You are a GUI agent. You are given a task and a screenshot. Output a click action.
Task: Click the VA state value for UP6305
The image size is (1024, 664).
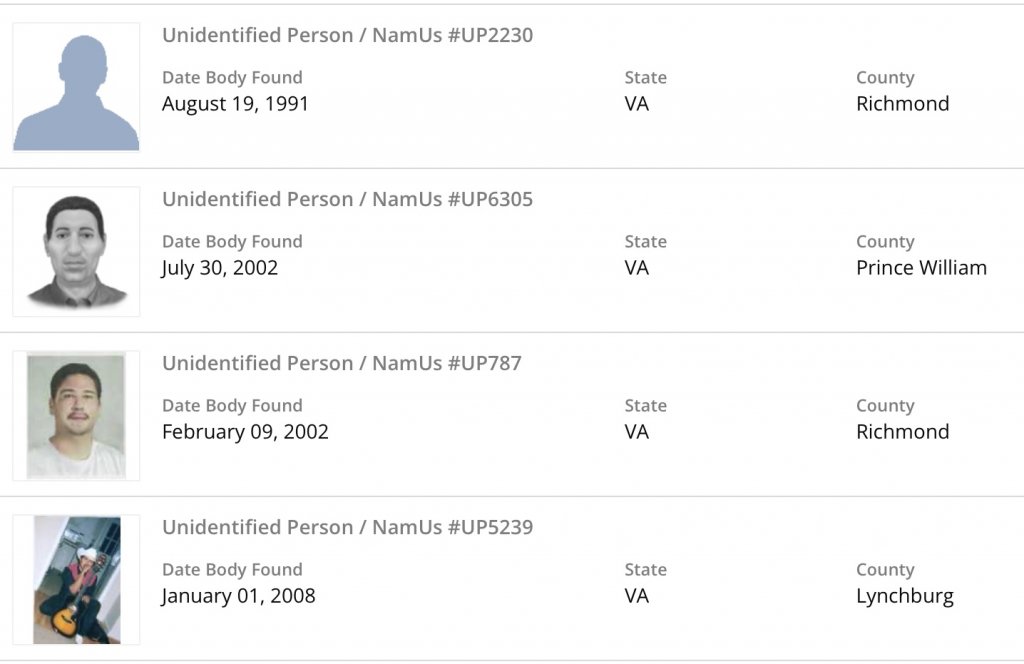click(x=636, y=268)
